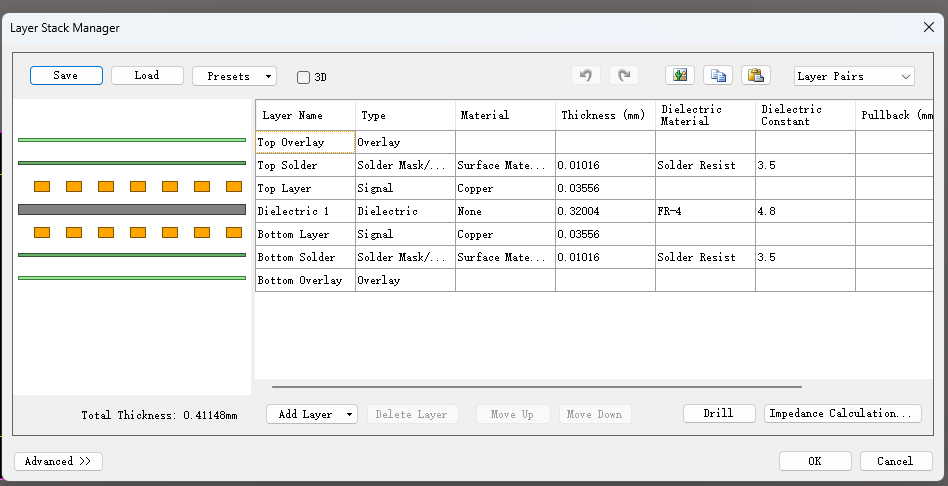948x486 pixels.
Task: Select the Top Layer name cell
Action: point(305,188)
